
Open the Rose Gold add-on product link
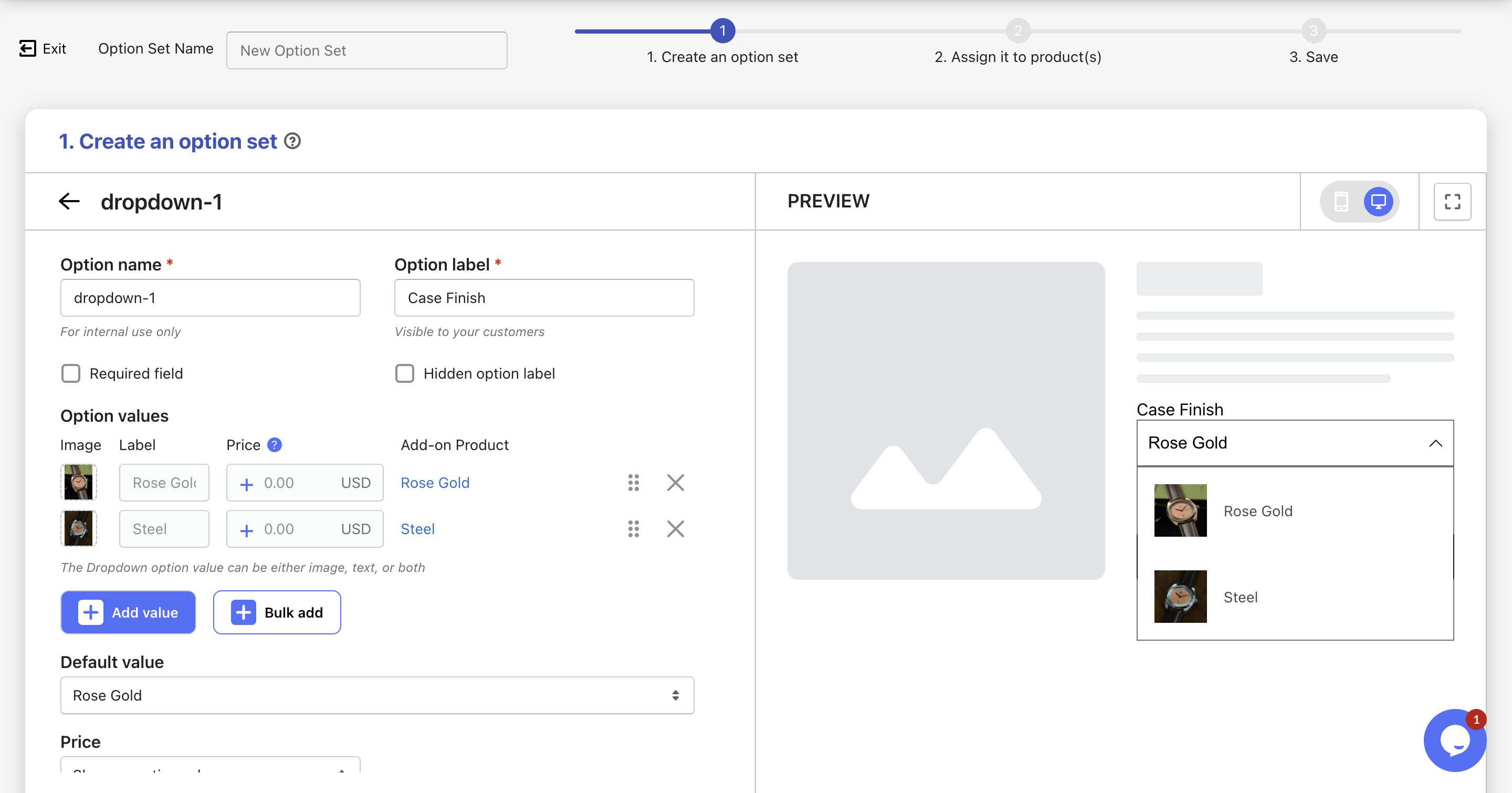coord(435,483)
